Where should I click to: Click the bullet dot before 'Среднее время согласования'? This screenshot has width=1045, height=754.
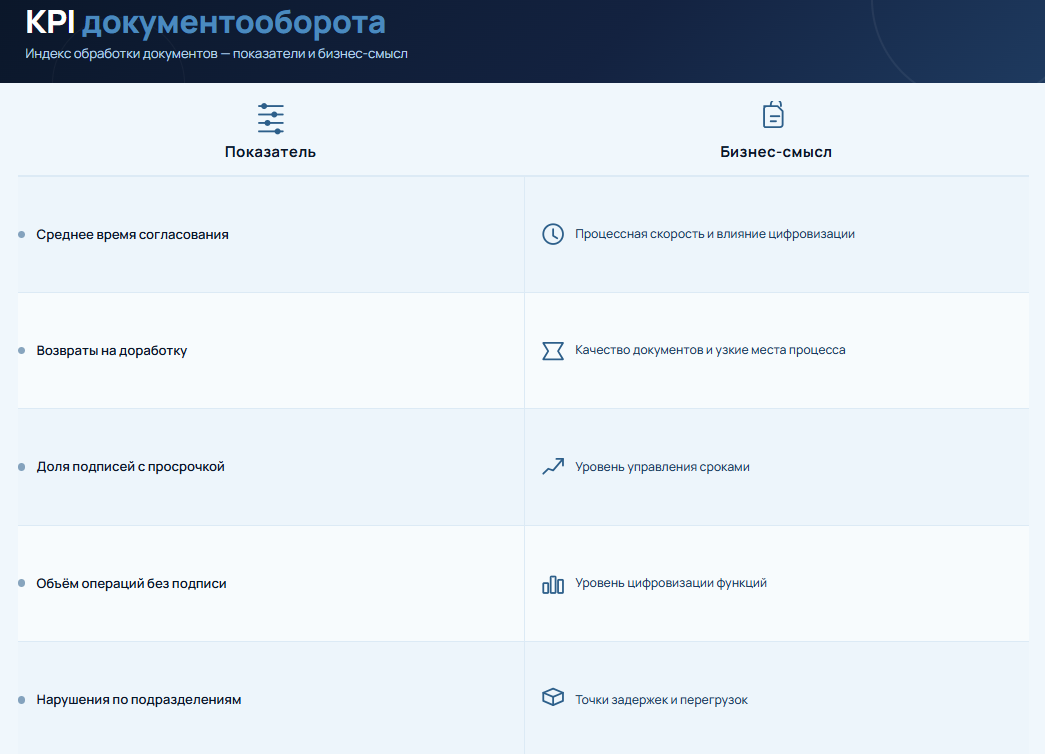coord(21,235)
